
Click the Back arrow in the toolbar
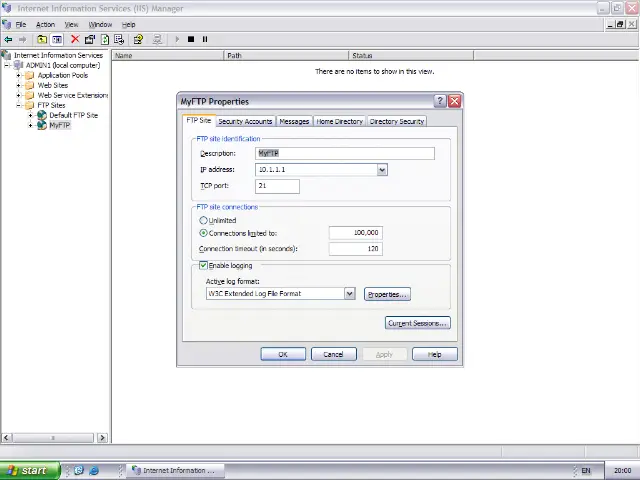[x=8, y=39]
